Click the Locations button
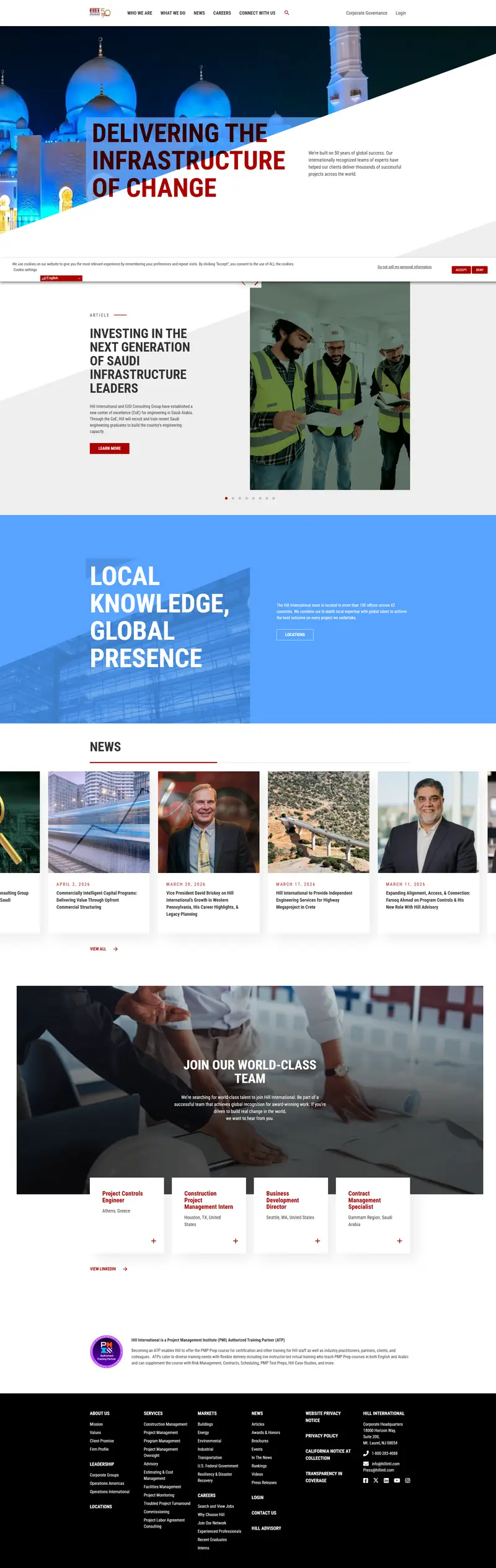Screen dimensions: 496x1568 [295, 635]
